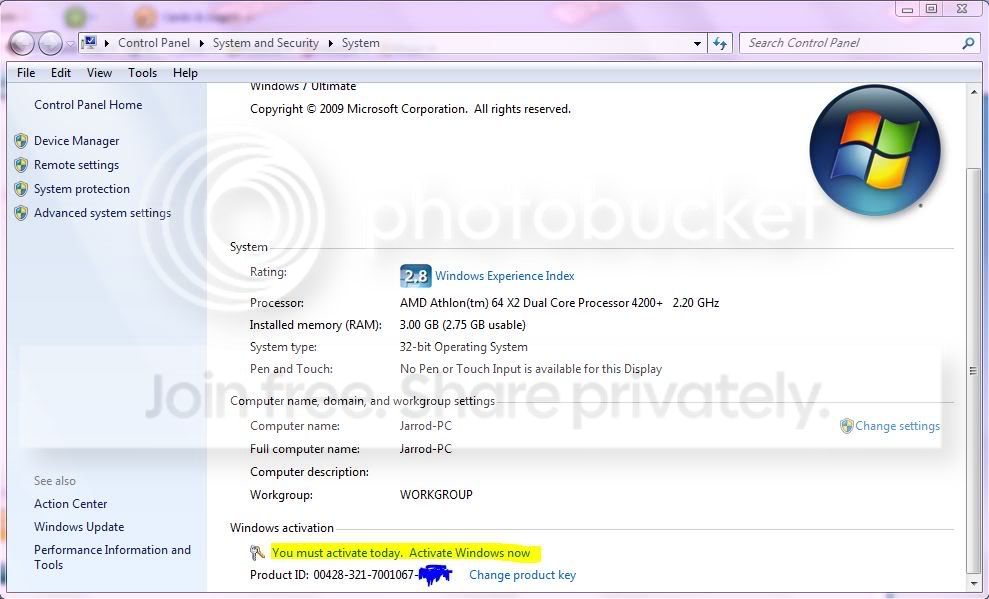The width and height of the screenshot is (989, 599).
Task: Click the 2.8 Windows Experience rating badge
Action: tap(416, 276)
